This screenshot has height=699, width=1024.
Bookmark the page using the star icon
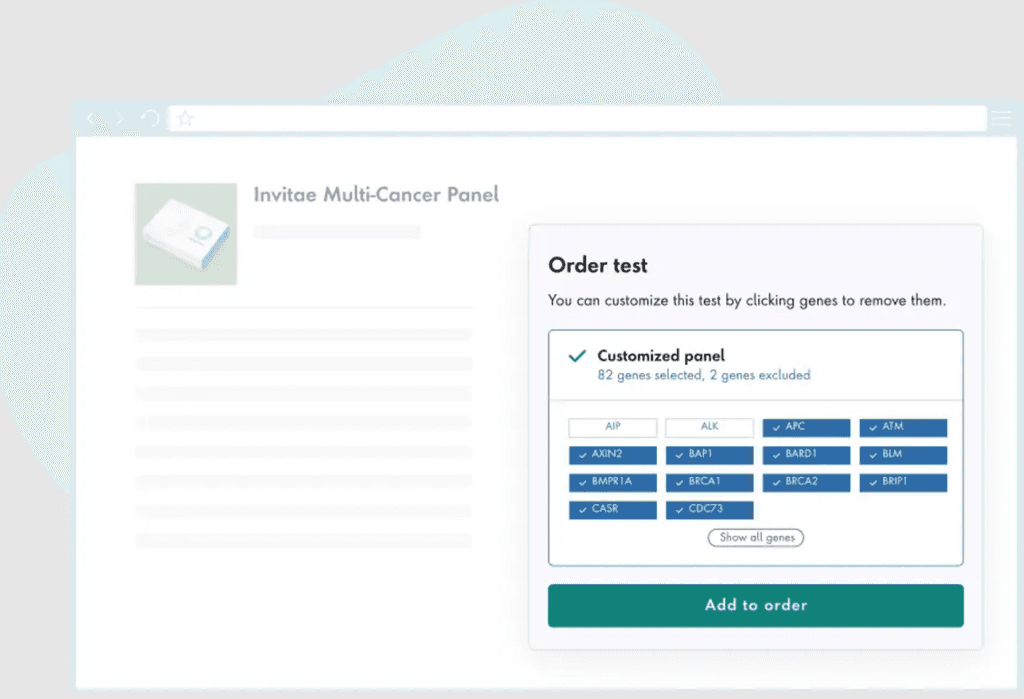click(x=185, y=117)
